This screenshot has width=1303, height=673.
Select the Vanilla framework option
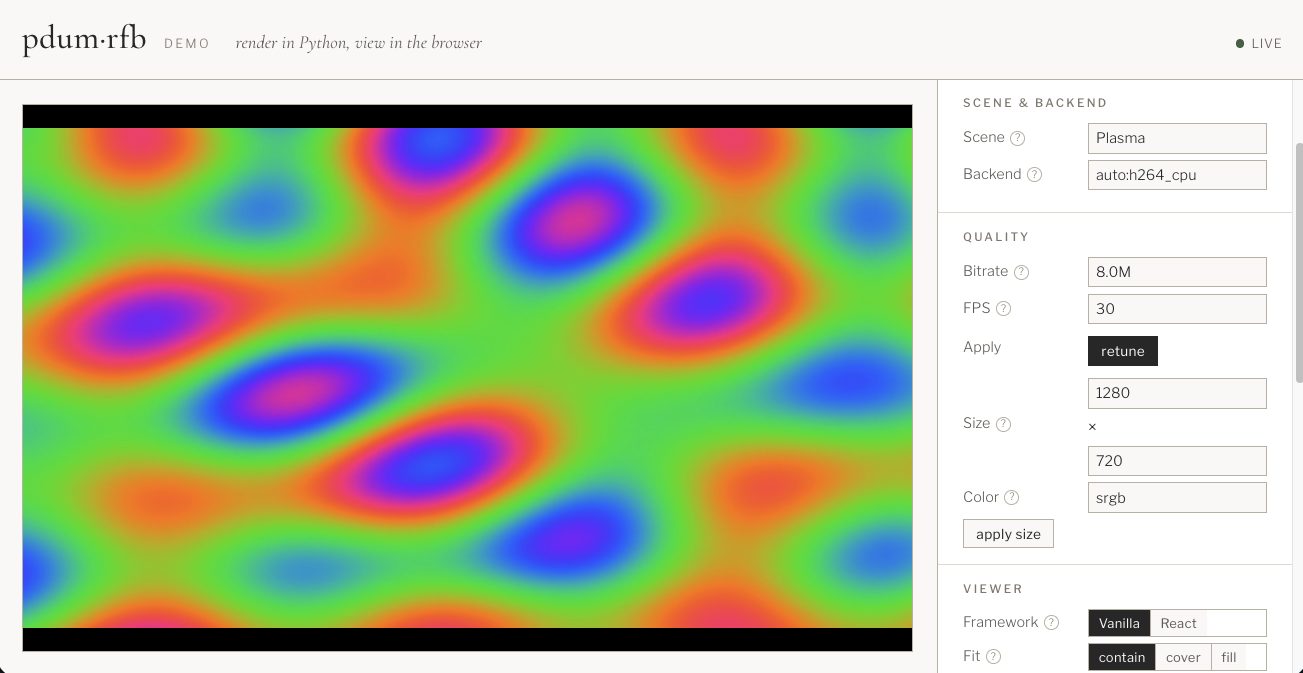pos(1119,623)
